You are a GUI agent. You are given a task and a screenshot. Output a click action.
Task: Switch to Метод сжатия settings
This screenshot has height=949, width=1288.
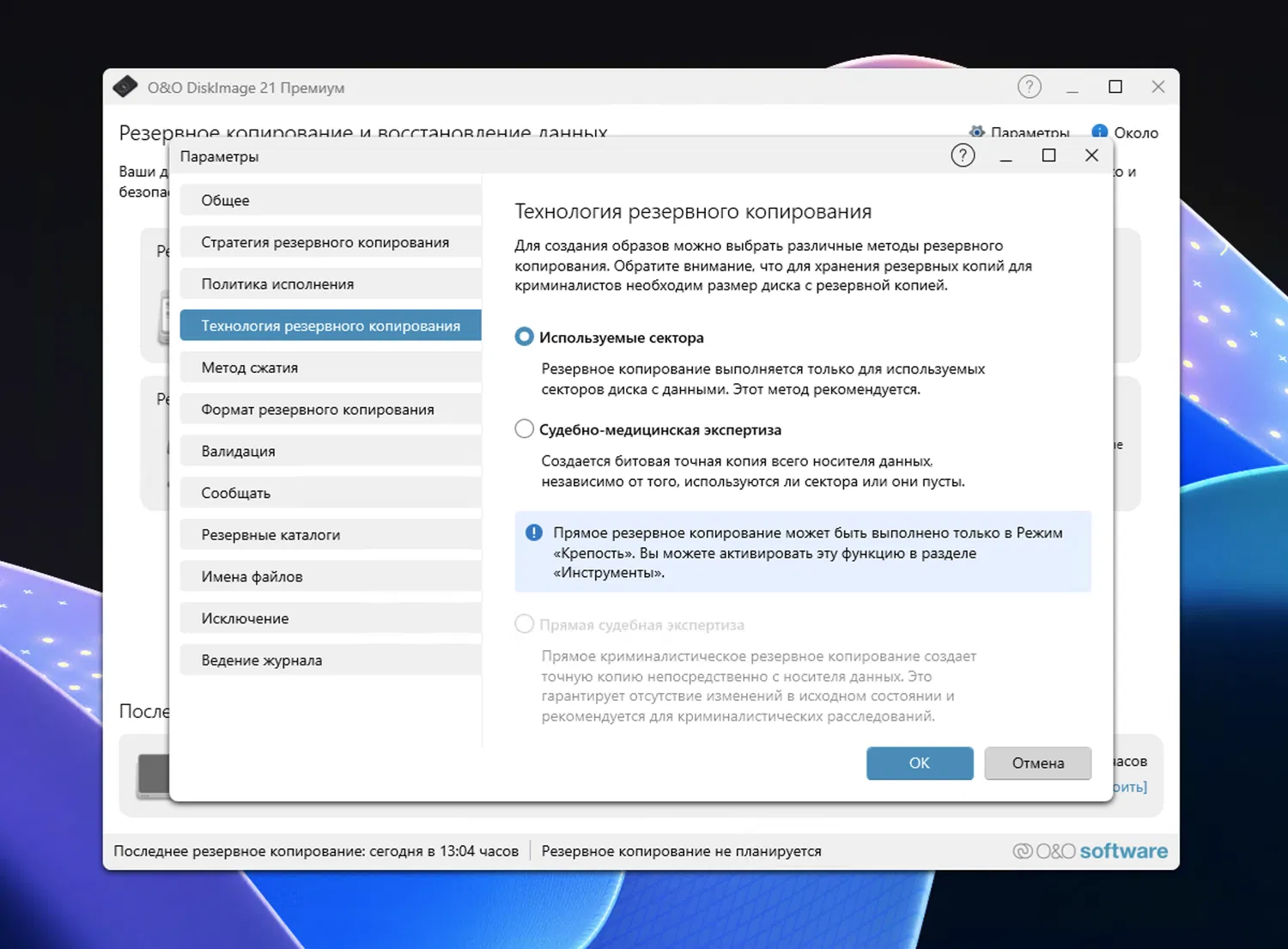tap(331, 368)
